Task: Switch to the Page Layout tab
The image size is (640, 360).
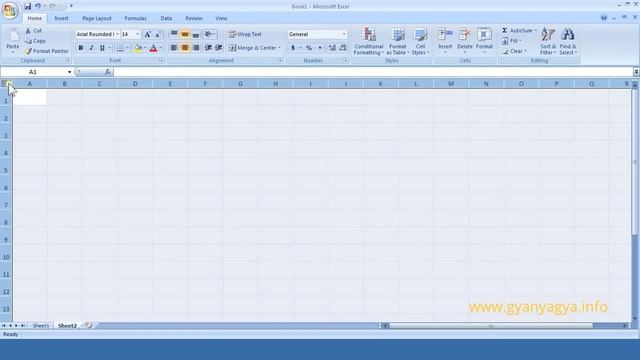Action: pos(97,18)
